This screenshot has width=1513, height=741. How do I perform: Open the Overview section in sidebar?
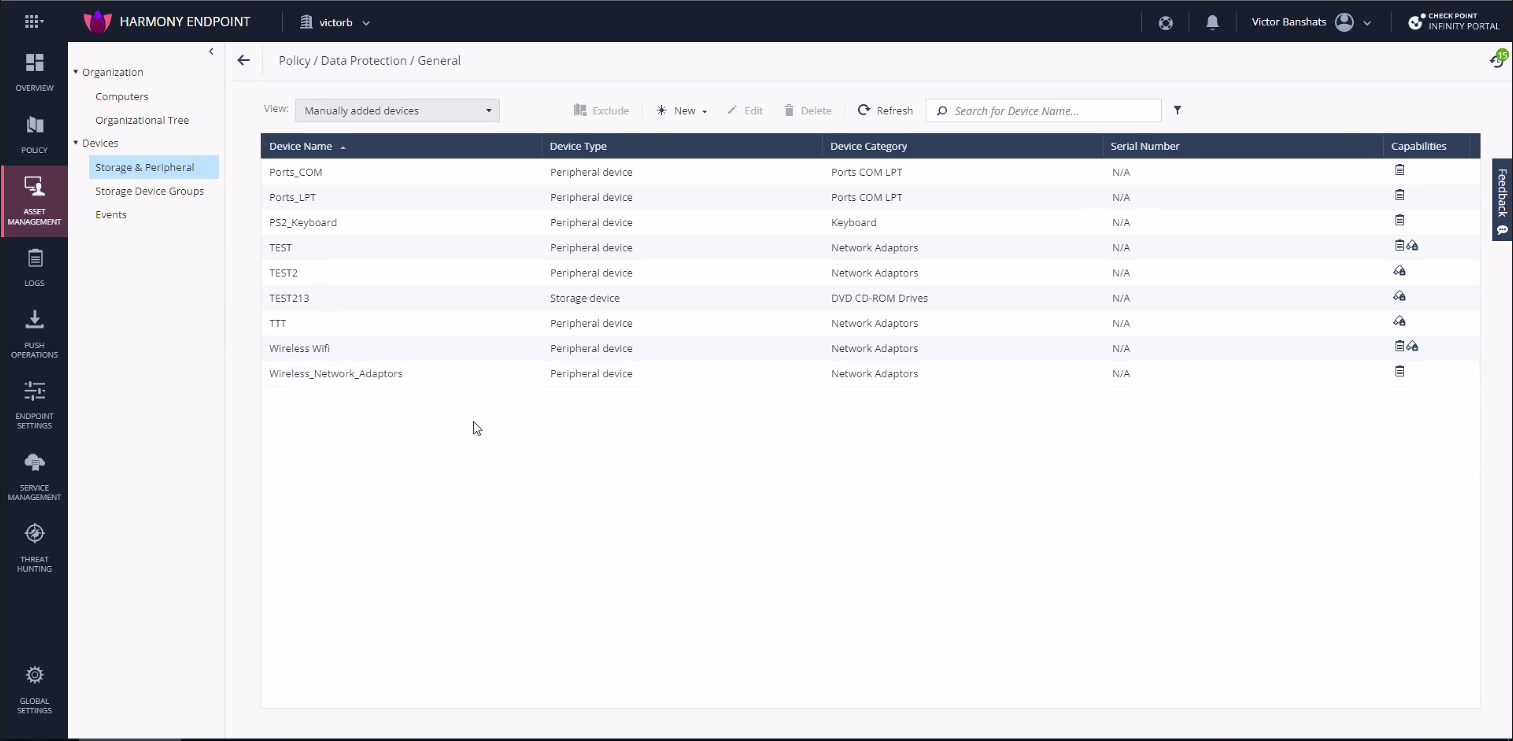pos(34,72)
